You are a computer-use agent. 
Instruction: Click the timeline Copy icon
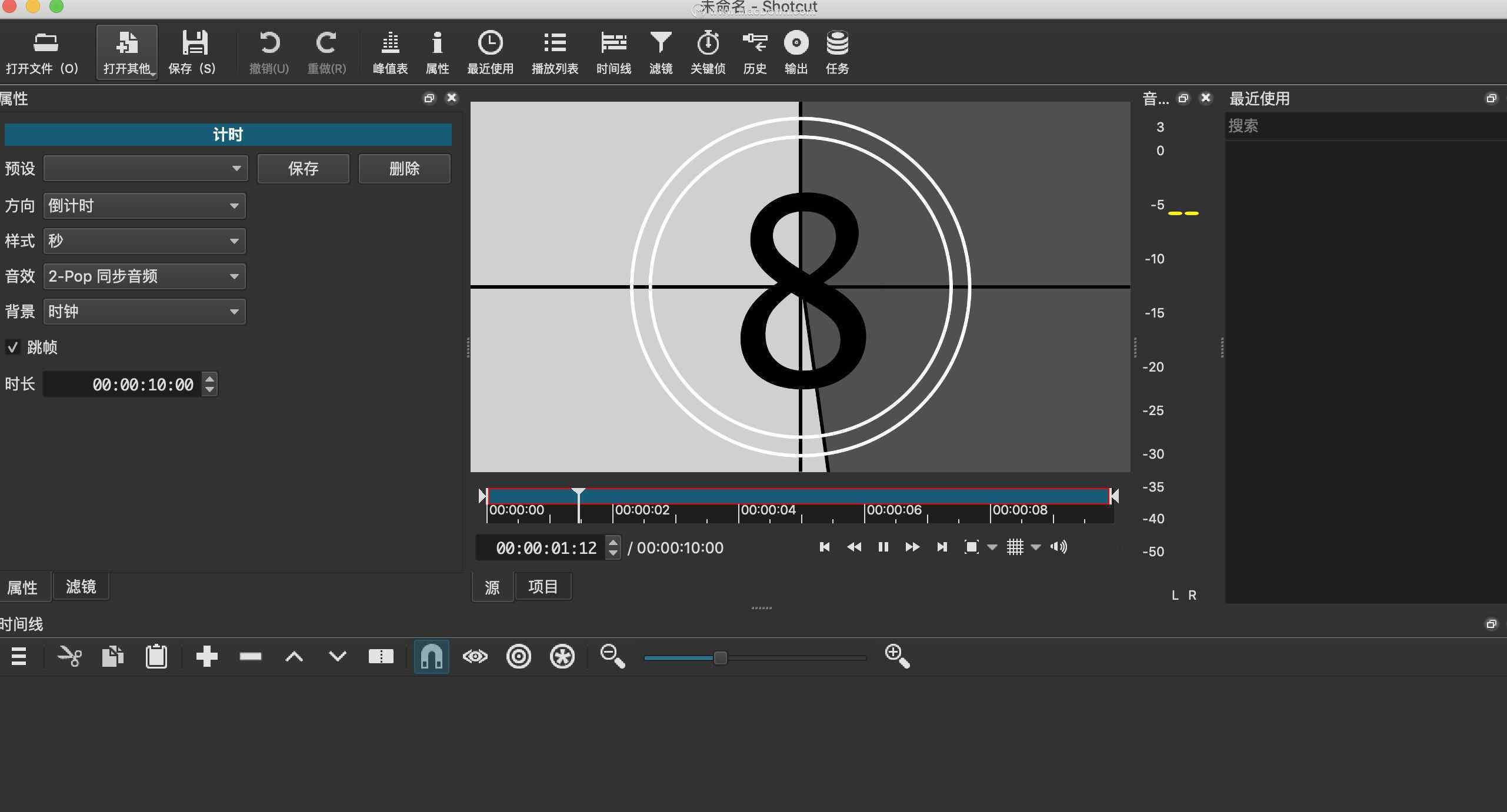pos(112,656)
